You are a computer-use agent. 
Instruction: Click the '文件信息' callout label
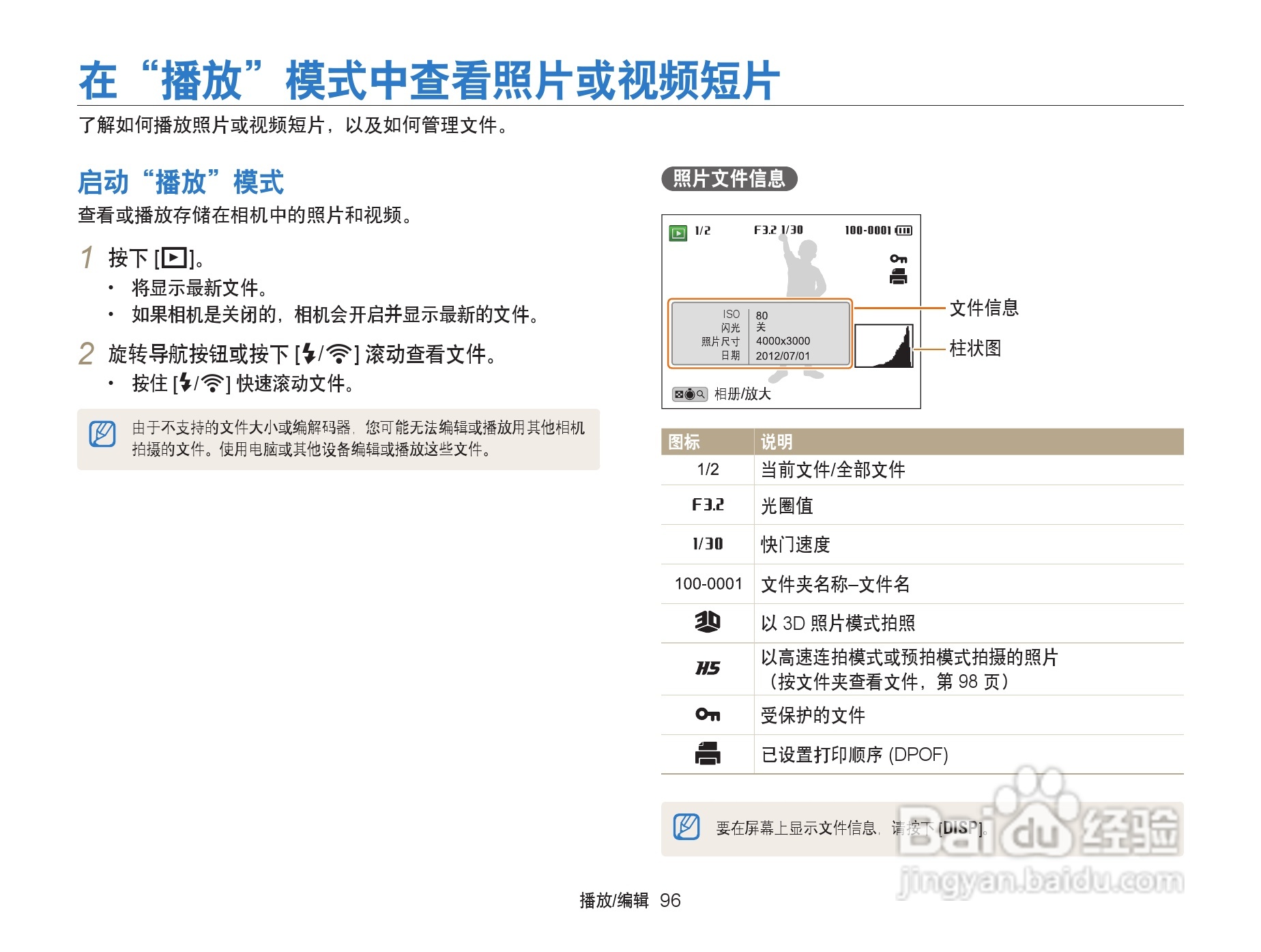[984, 308]
